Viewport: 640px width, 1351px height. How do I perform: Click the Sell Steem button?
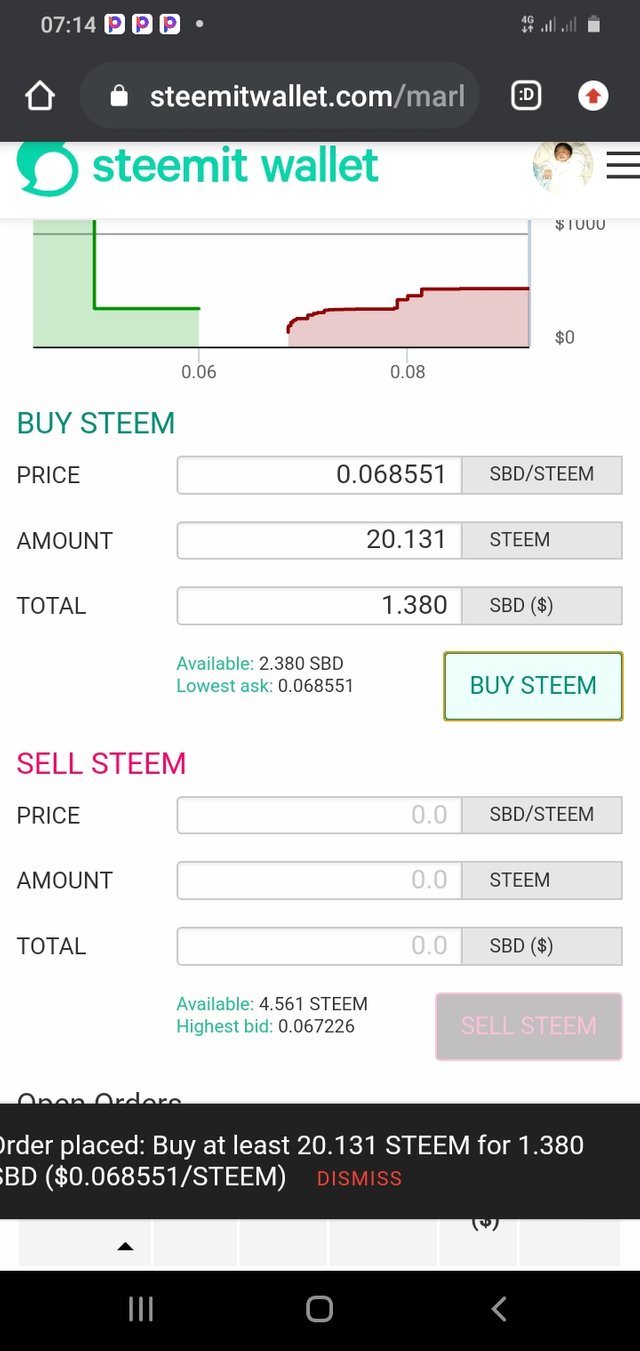528,1026
